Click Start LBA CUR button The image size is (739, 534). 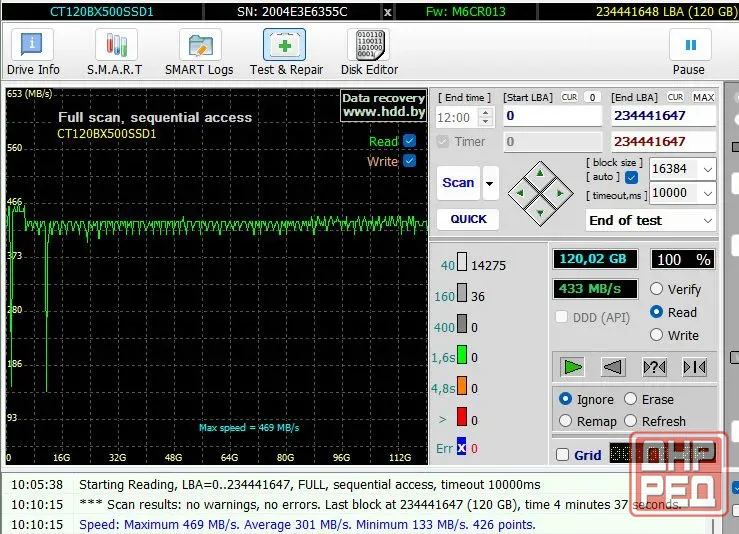569,97
